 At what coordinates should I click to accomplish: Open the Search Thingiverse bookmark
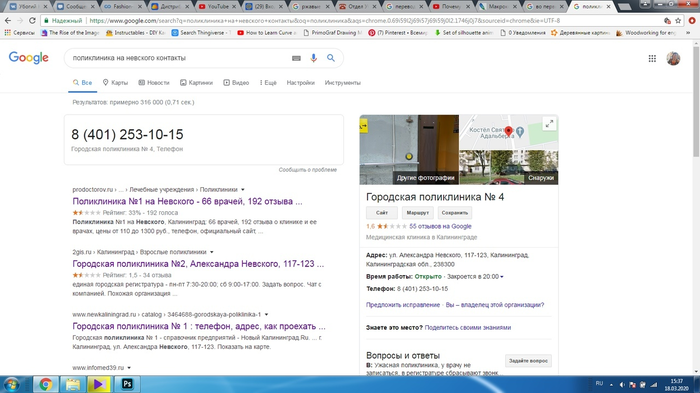click(x=201, y=33)
